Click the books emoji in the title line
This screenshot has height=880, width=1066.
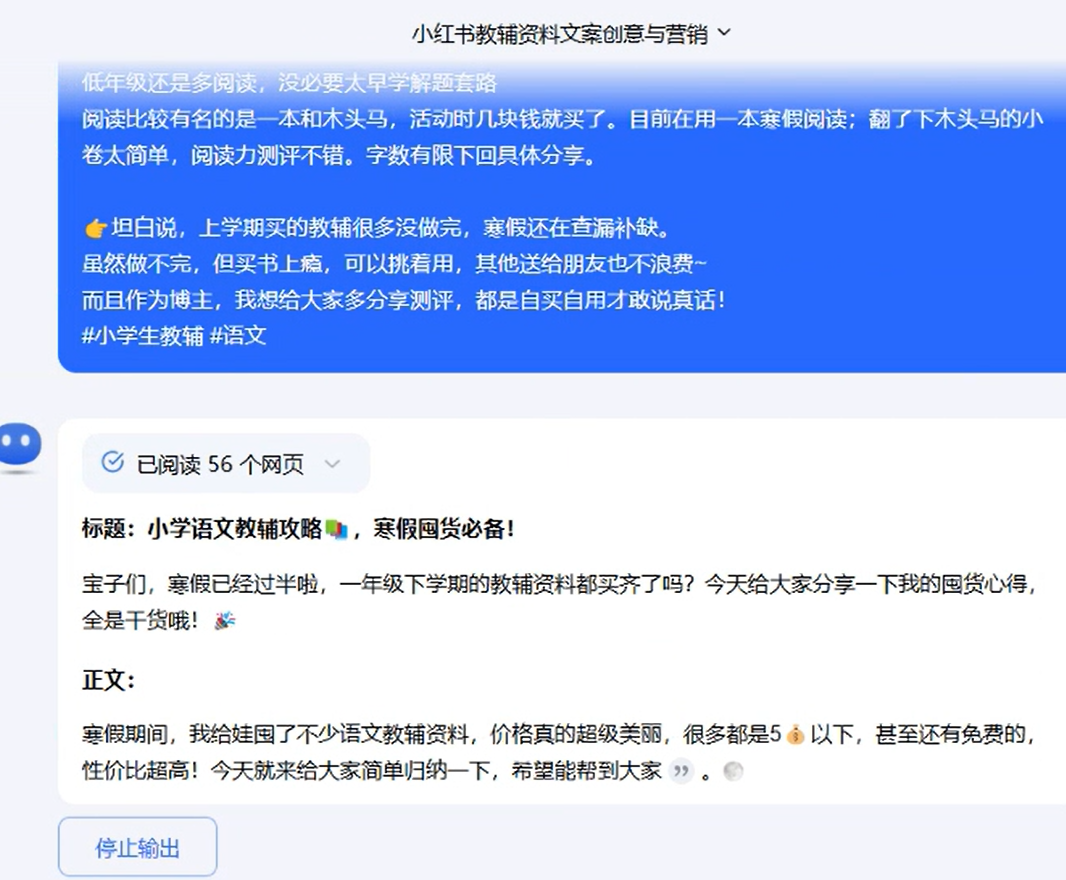[x=337, y=529]
